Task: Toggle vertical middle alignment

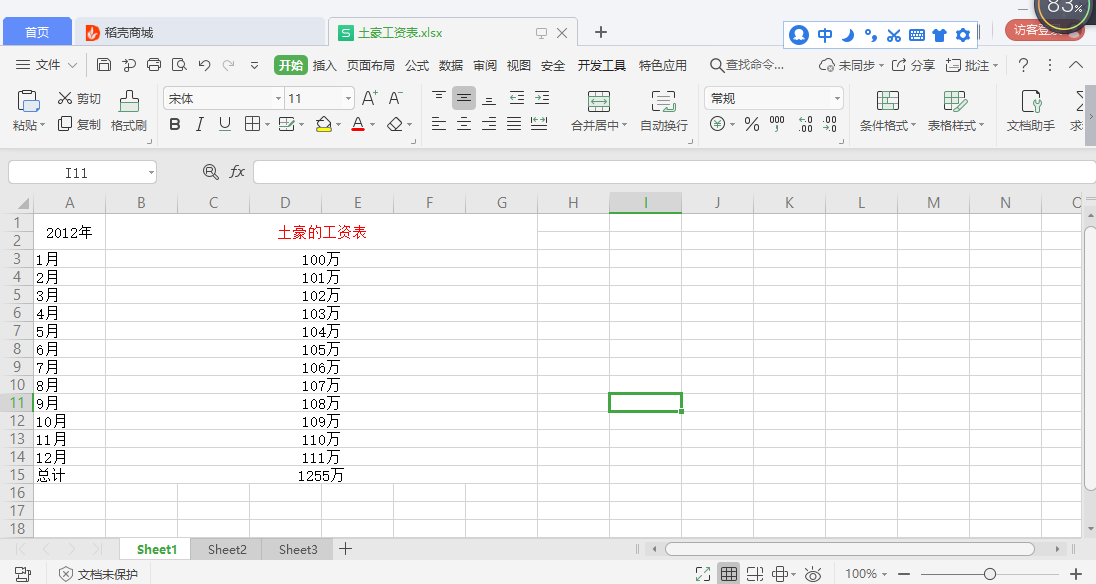Action: tap(464, 98)
